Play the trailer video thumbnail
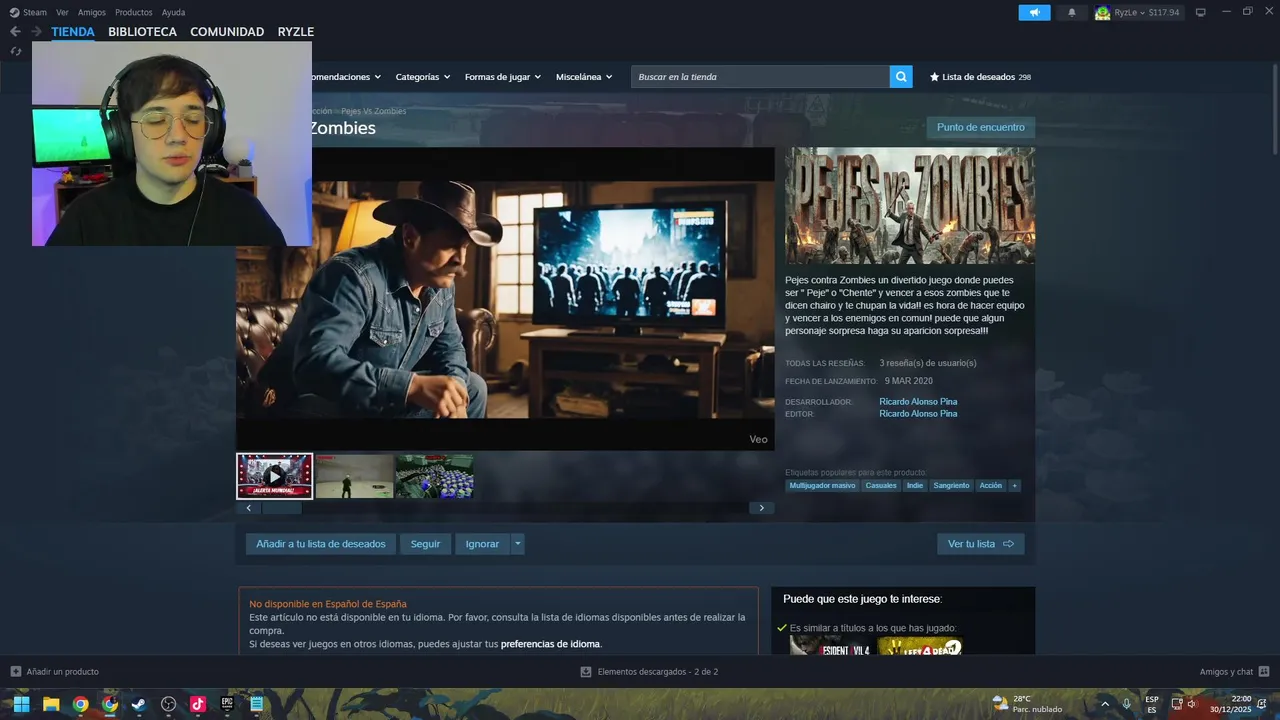1280x720 pixels. point(275,476)
